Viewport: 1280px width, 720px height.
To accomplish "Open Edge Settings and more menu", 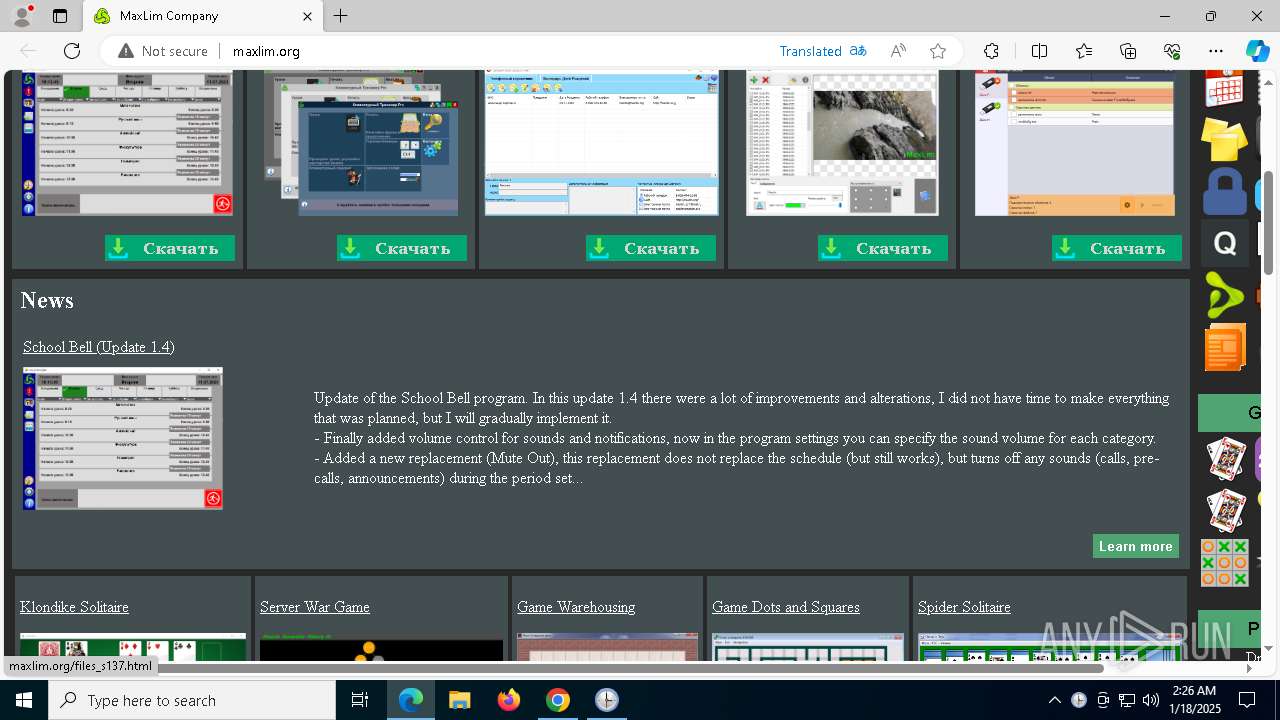I will (x=1216, y=51).
